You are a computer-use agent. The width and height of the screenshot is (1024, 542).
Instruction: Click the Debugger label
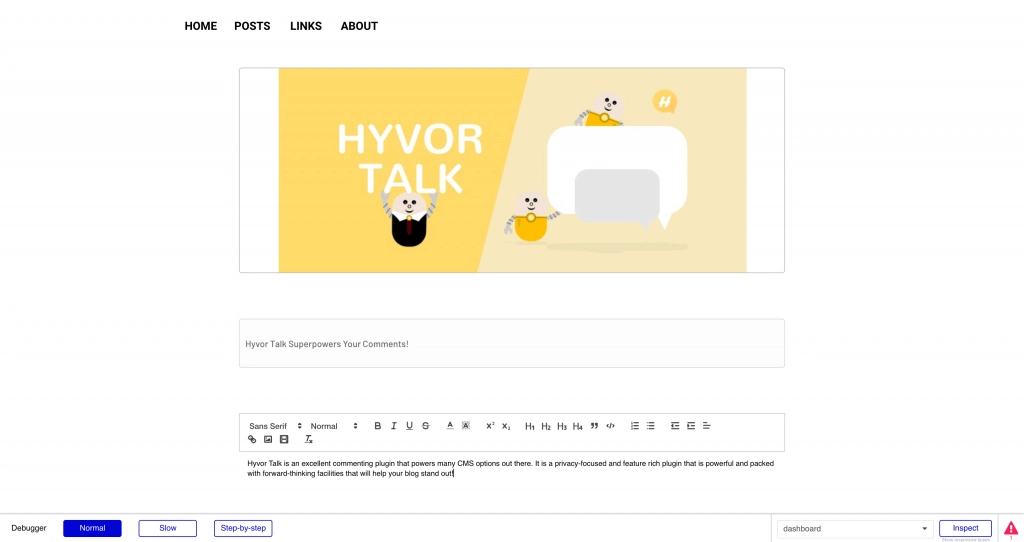[x=29, y=528]
